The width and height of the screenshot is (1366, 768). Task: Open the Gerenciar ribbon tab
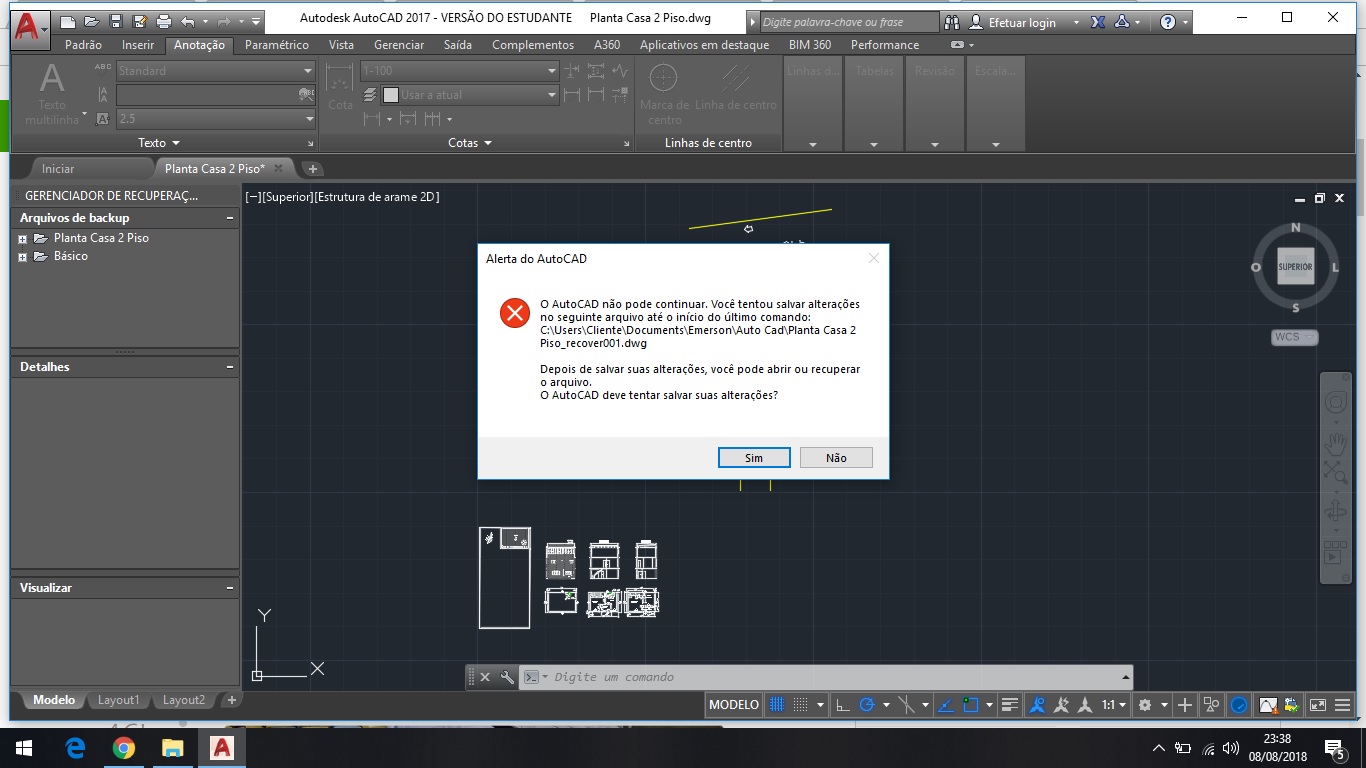coord(399,45)
